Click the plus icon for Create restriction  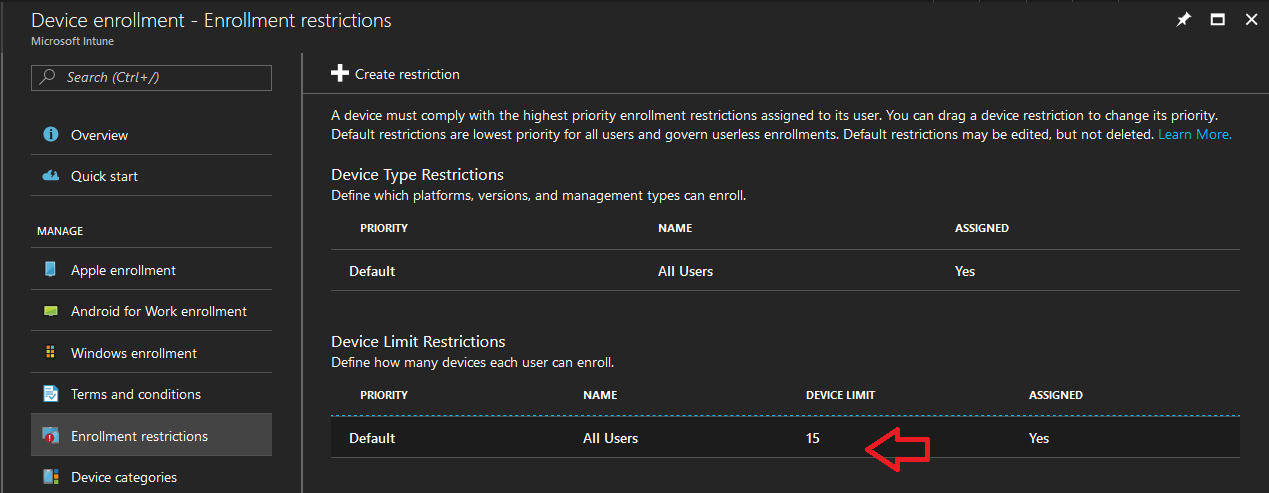point(340,73)
